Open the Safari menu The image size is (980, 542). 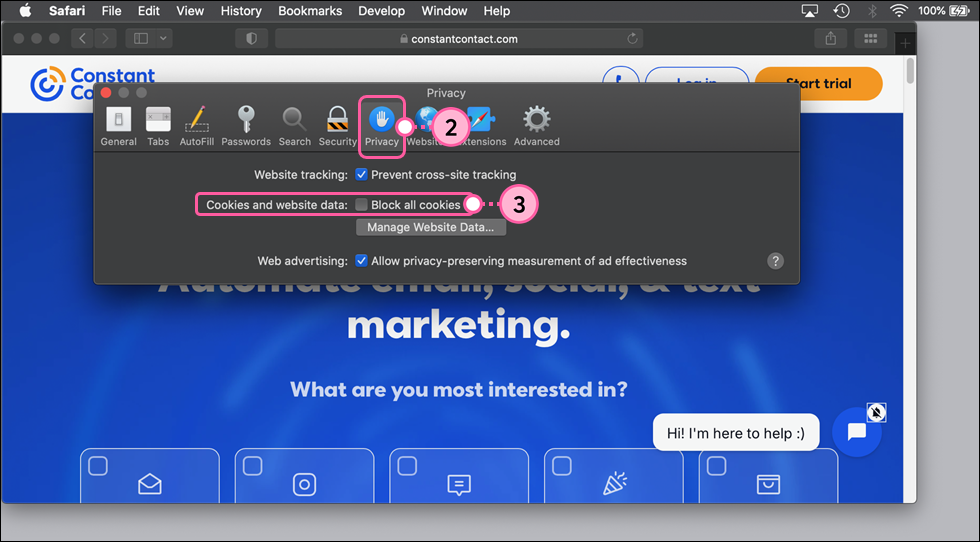point(67,11)
